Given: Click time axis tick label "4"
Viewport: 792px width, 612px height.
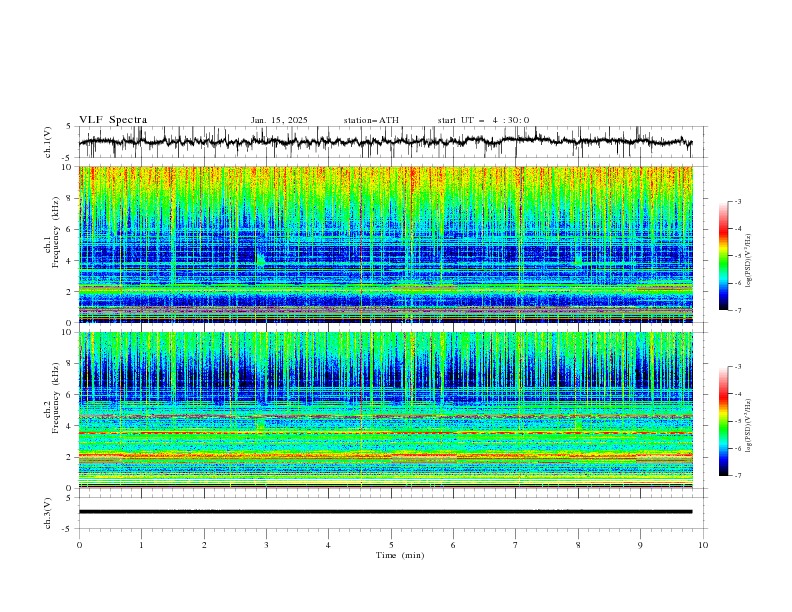Looking at the screenshot, I should [x=328, y=545].
